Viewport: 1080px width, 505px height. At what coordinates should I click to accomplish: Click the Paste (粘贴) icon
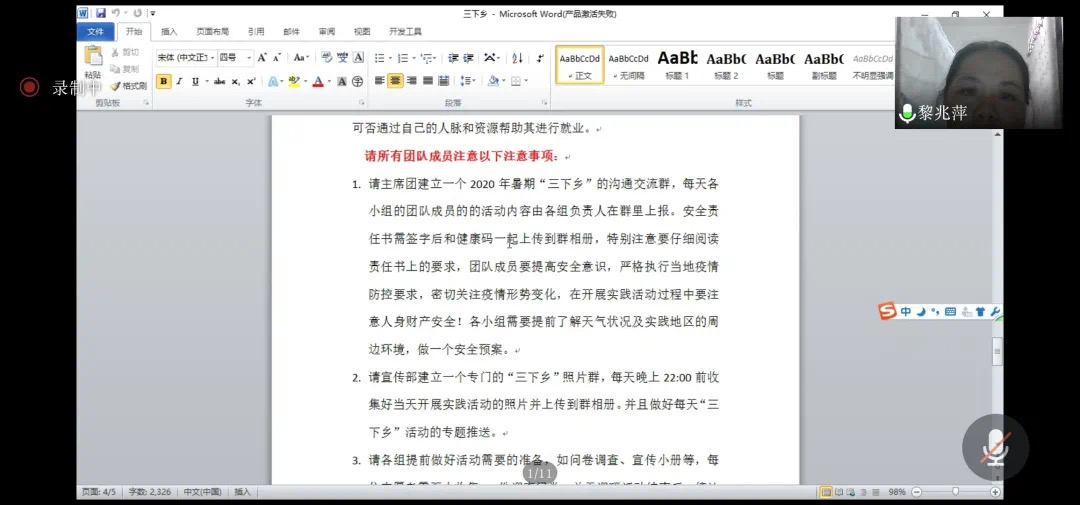pos(93,60)
